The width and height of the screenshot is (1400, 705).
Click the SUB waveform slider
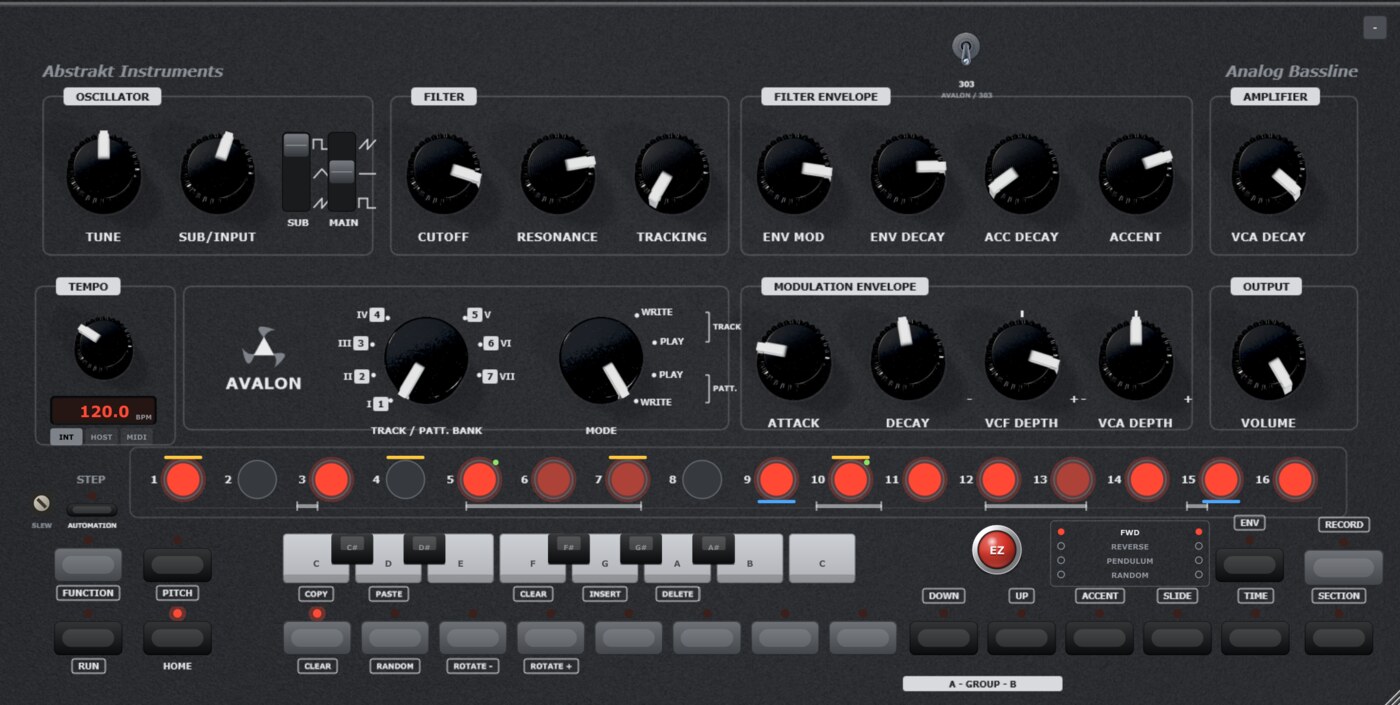297,170
